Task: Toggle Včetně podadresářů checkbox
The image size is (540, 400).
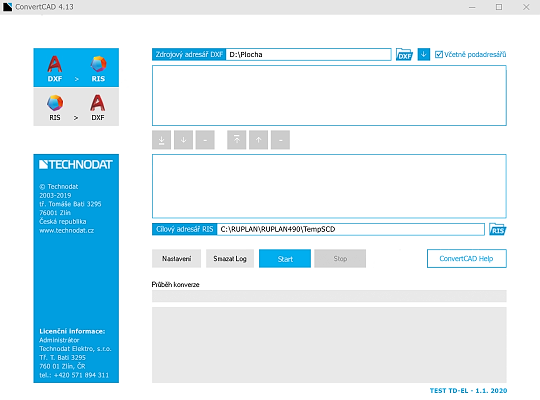Action: (438, 54)
